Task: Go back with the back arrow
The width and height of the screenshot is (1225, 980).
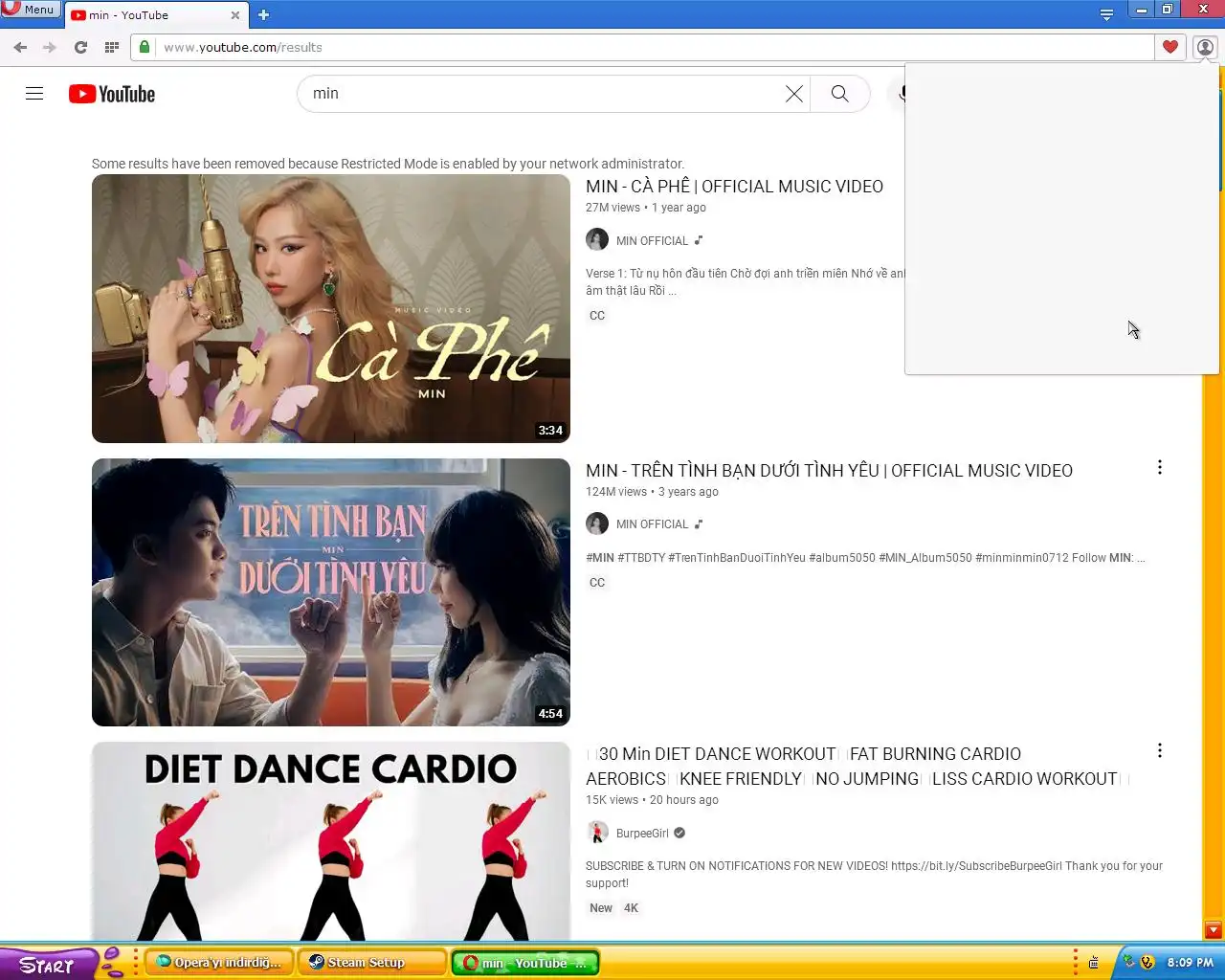Action: coord(20,47)
